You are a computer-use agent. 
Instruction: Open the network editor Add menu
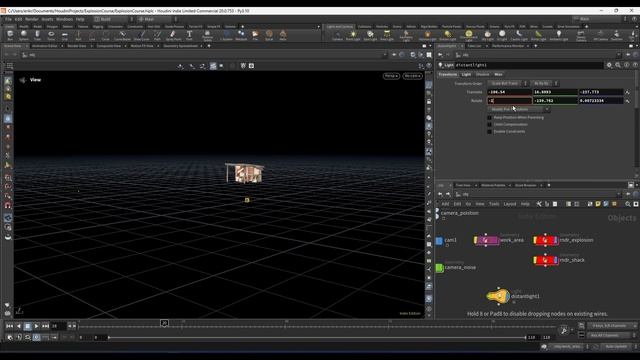(x=445, y=204)
